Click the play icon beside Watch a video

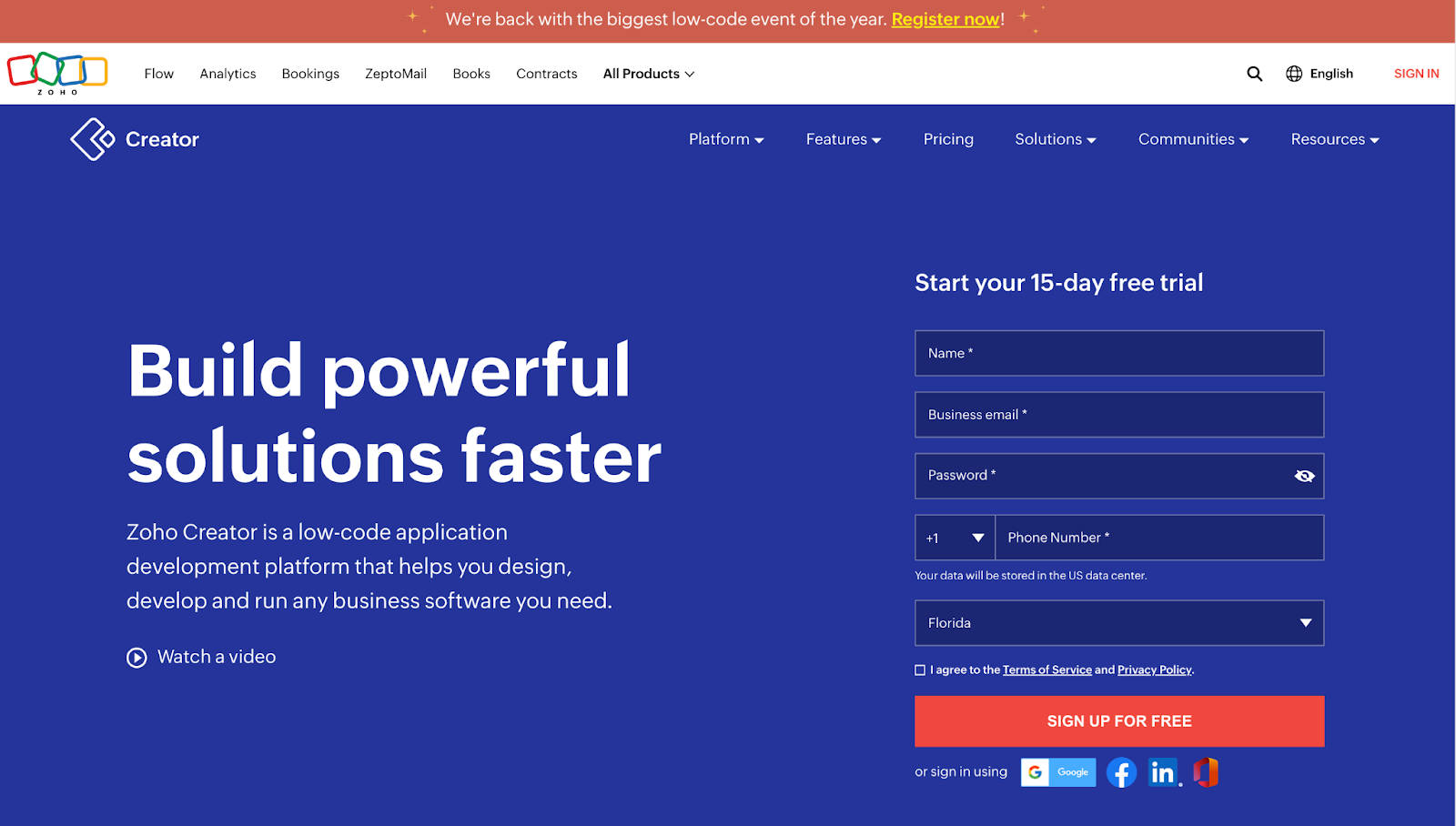(136, 658)
